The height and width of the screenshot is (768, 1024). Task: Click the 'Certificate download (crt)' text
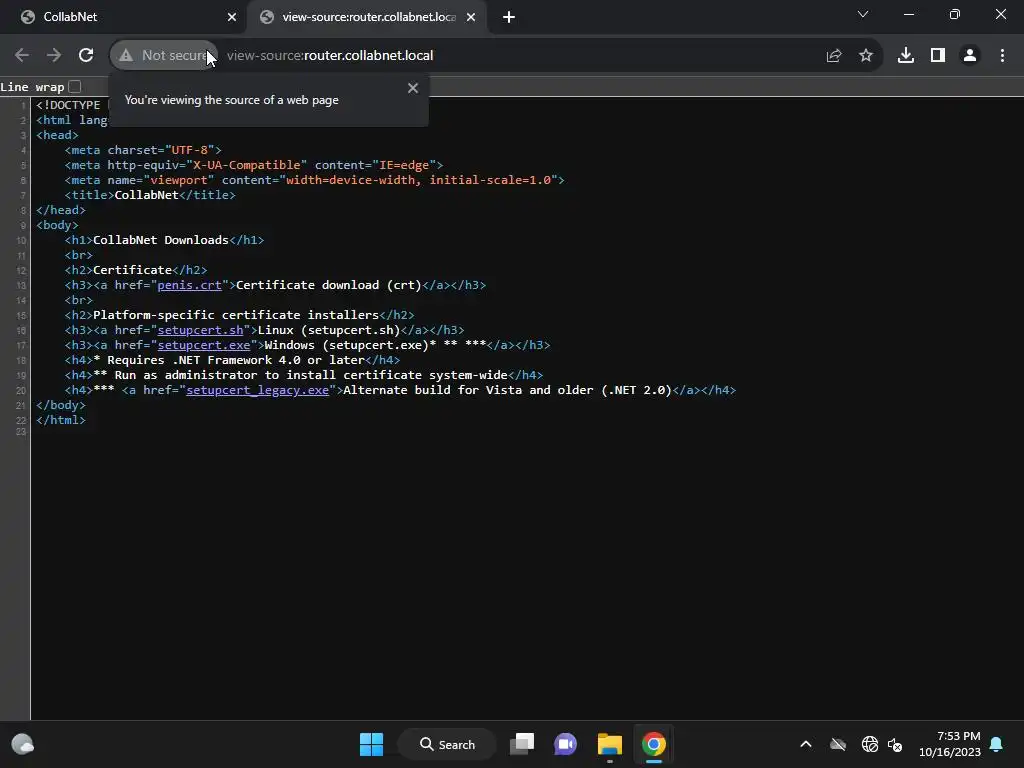tap(328, 285)
